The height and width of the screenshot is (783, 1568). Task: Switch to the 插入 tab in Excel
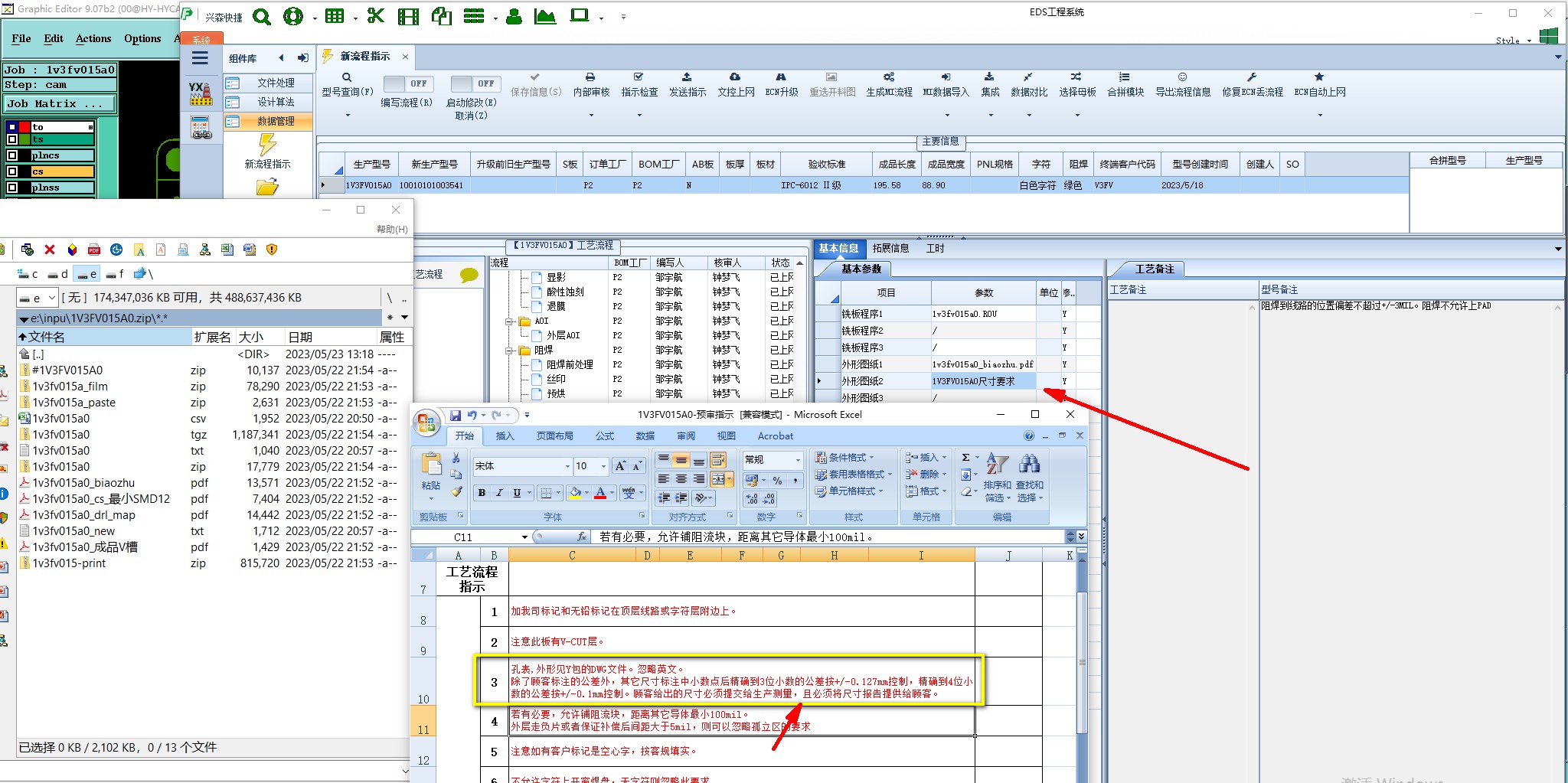coord(505,436)
